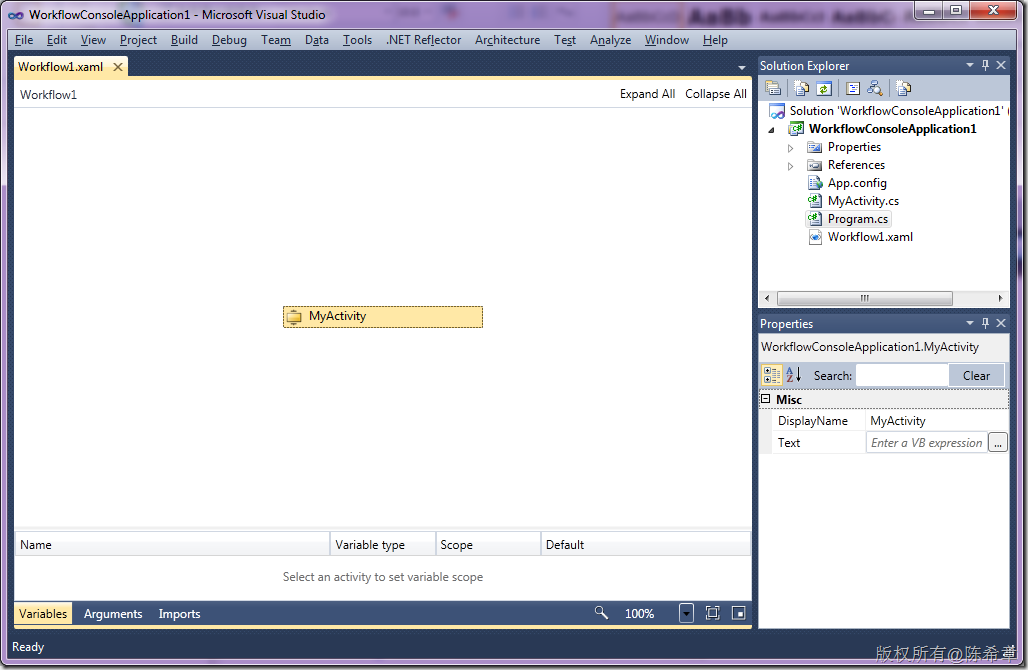Viewport: 1028px width, 670px height.
Task: Select Workflow1.xaml in Solution Explorer
Action: (x=870, y=237)
